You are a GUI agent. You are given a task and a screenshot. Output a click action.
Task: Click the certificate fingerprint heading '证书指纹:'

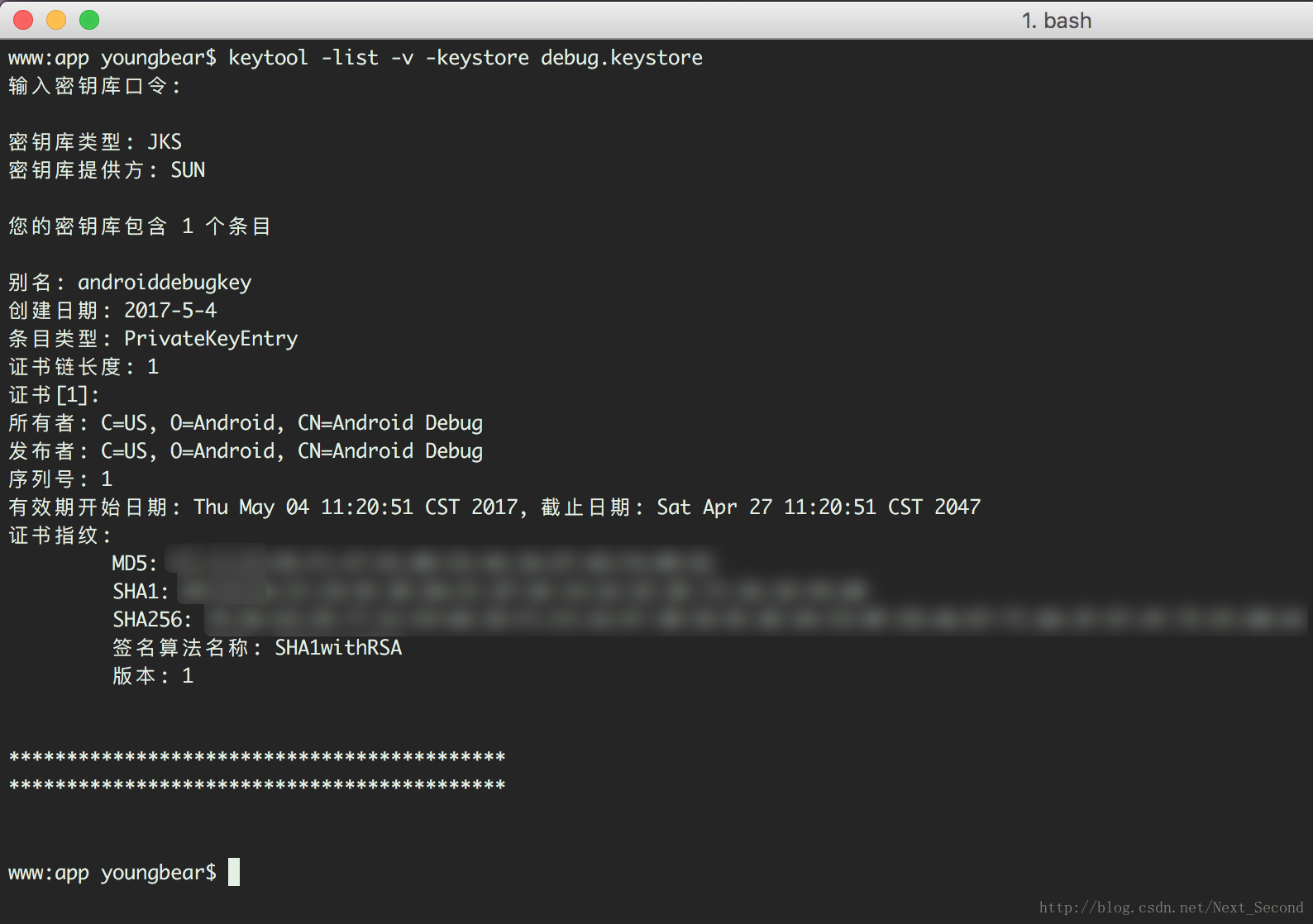tap(60, 536)
